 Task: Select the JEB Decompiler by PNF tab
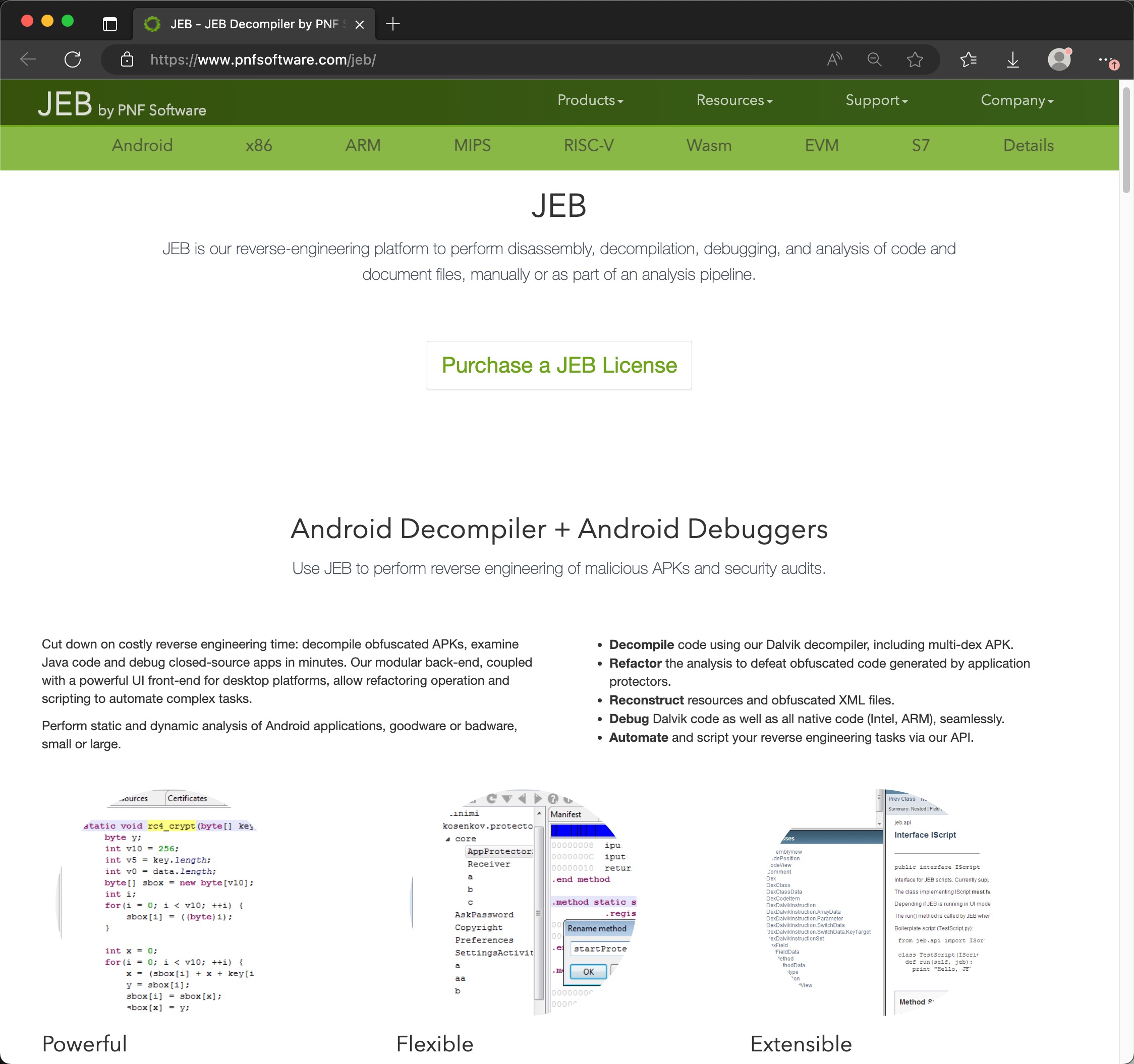point(254,24)
